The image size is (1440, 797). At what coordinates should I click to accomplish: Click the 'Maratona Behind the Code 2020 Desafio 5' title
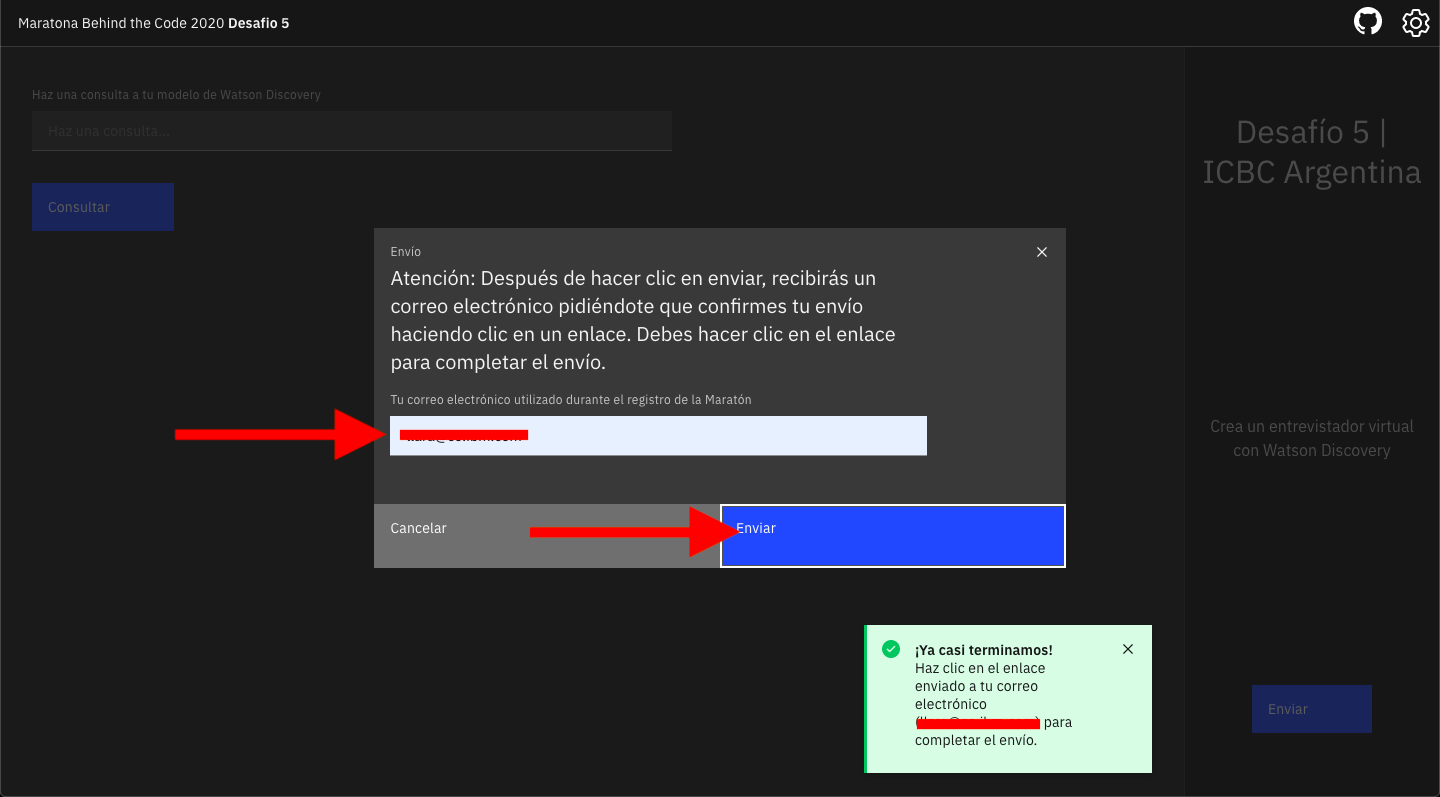(x=154, y=23)
